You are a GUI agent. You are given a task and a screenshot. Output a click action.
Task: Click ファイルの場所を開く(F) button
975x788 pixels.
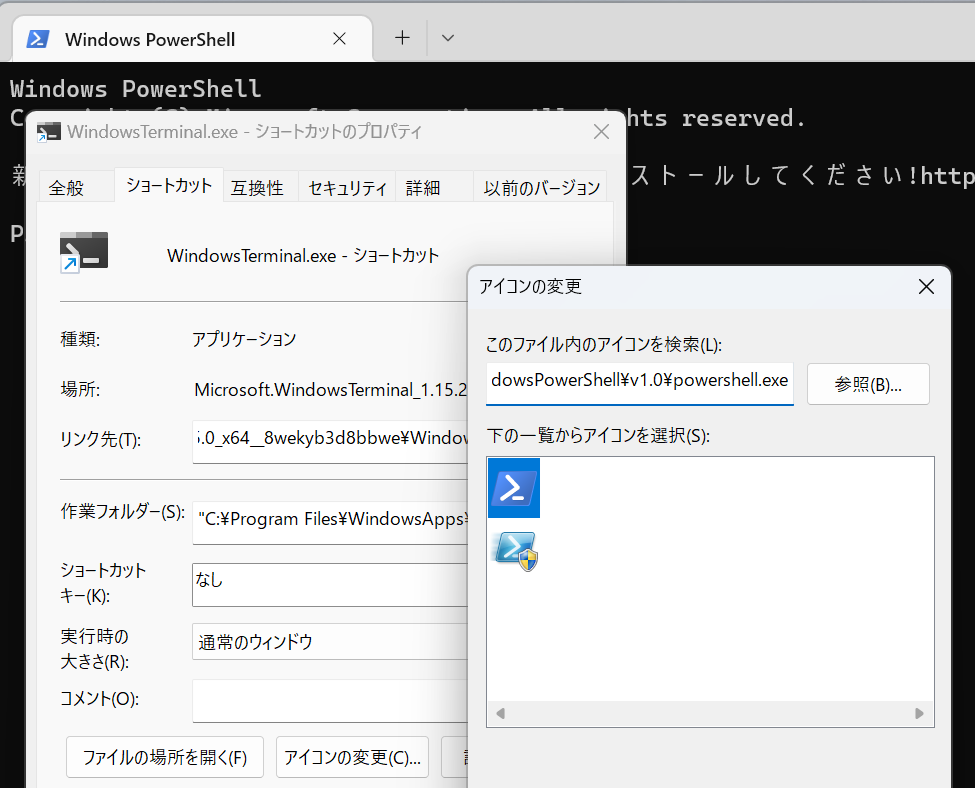pyautogui.click(x=165, y=757)
